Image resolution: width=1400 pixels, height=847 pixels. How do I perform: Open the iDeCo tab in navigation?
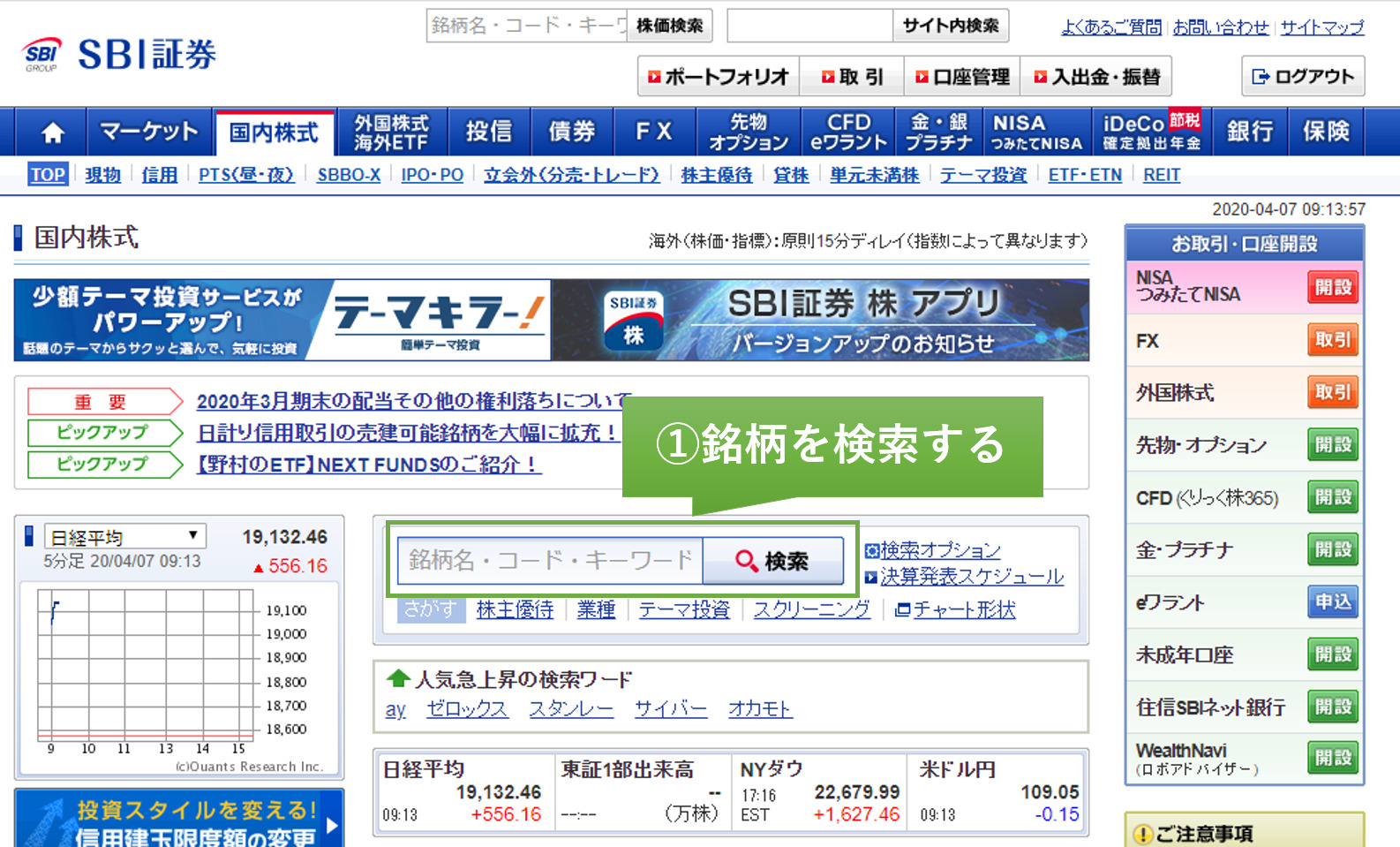pos(1151,132)
